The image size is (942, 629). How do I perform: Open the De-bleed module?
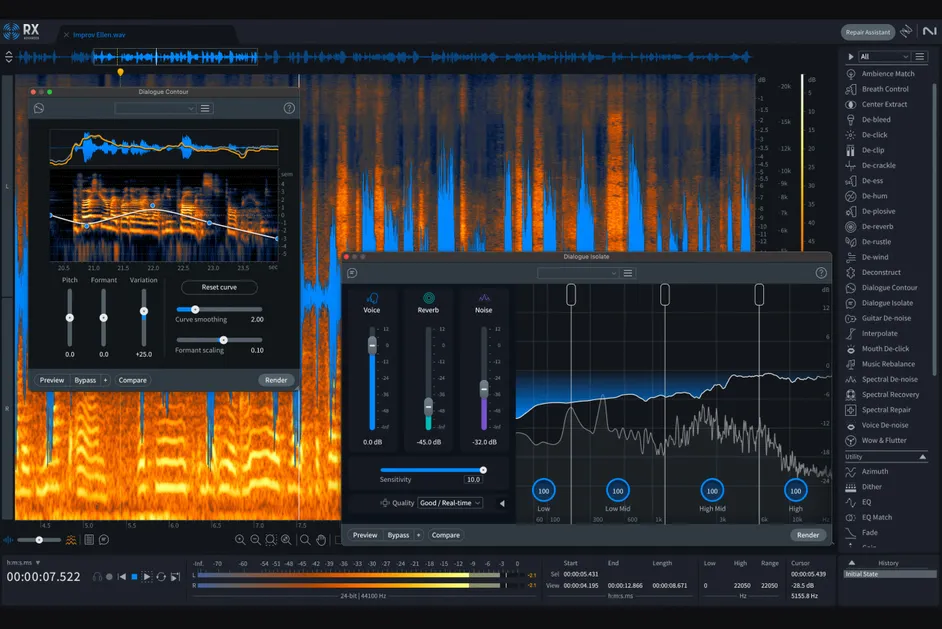pos(869,120)
